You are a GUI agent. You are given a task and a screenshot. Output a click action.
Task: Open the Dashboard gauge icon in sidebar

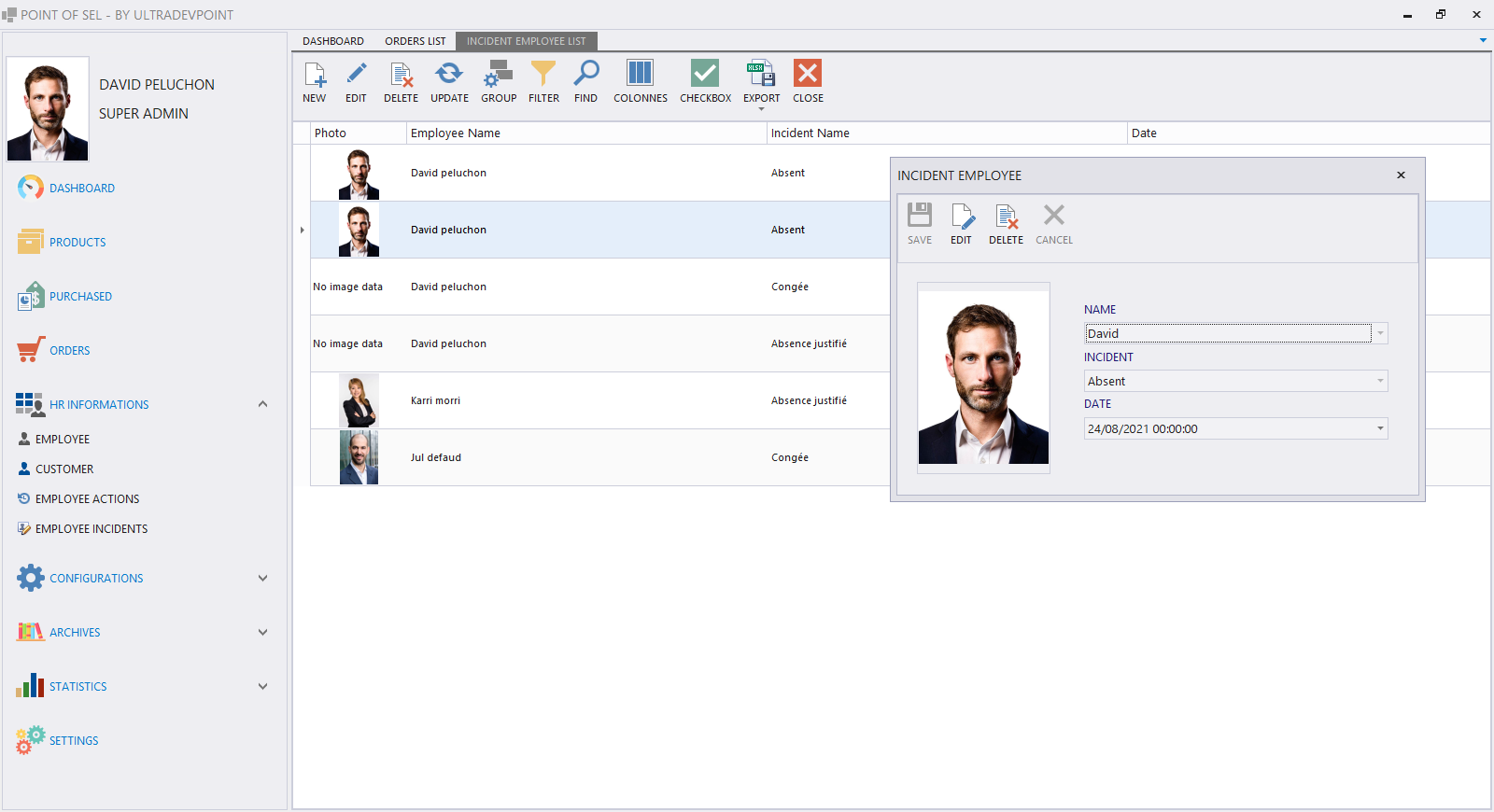31,188
